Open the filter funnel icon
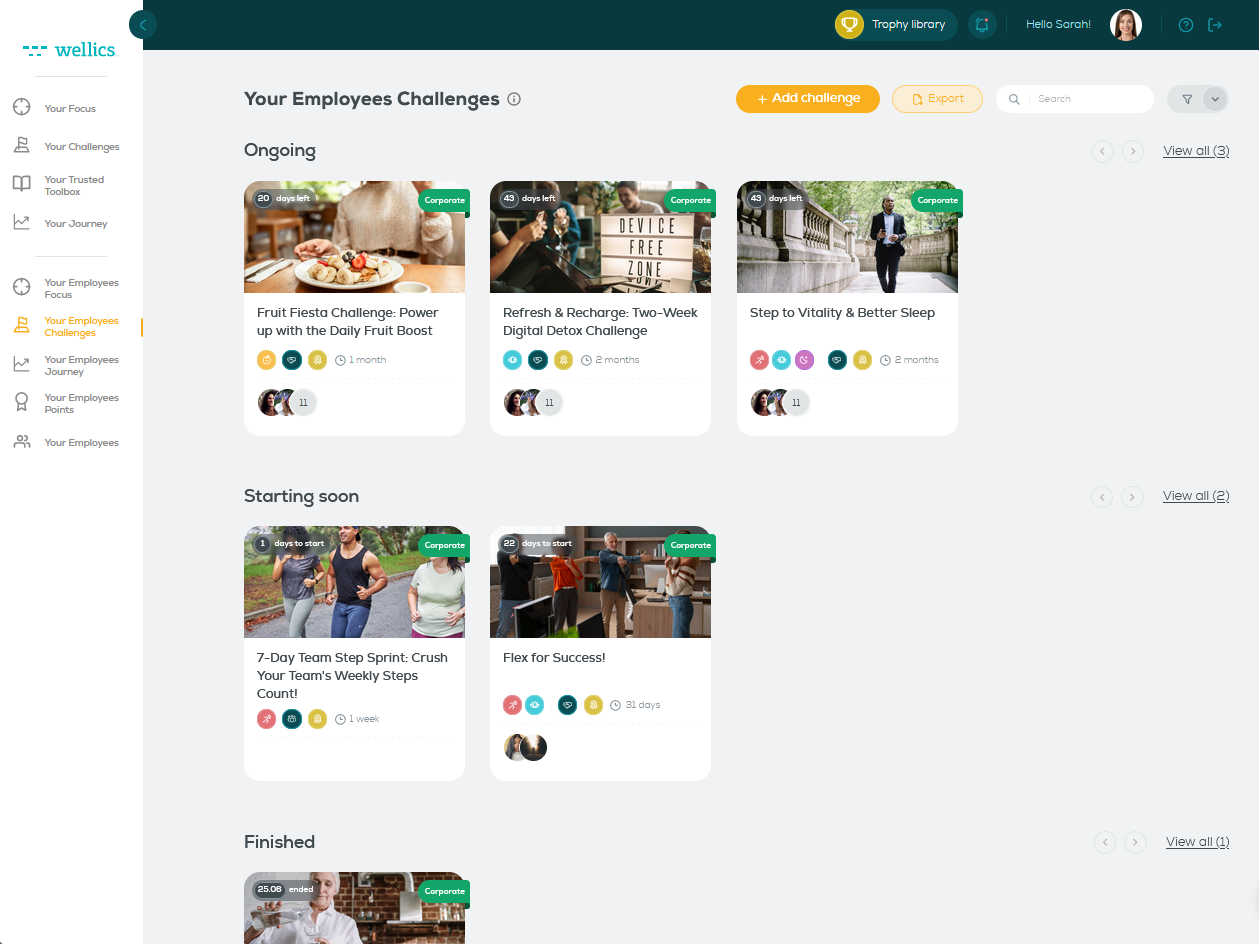The height and width of the screenshot is (944, 1259). click(1186, 99)
